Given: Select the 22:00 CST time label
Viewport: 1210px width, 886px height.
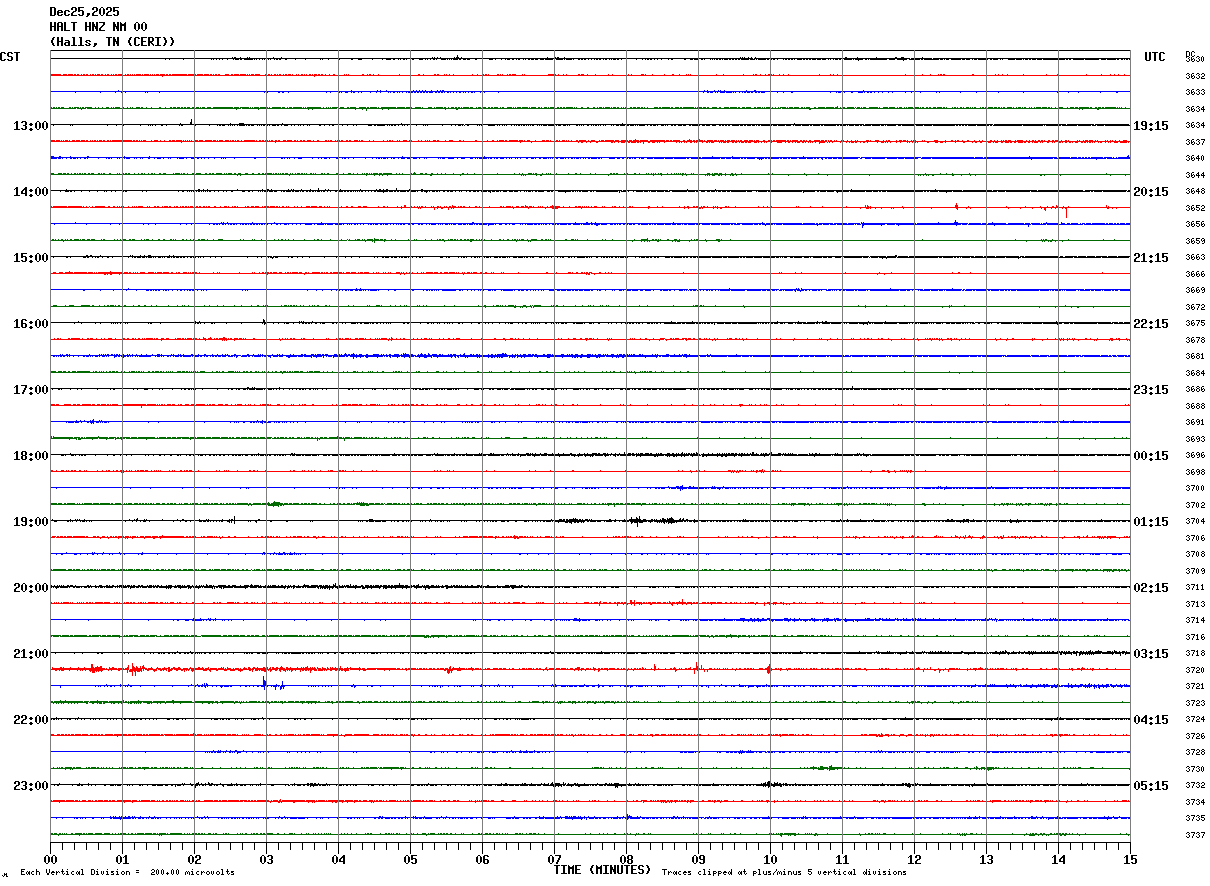Looking at the screenshot, I should (x=31, y=720).
